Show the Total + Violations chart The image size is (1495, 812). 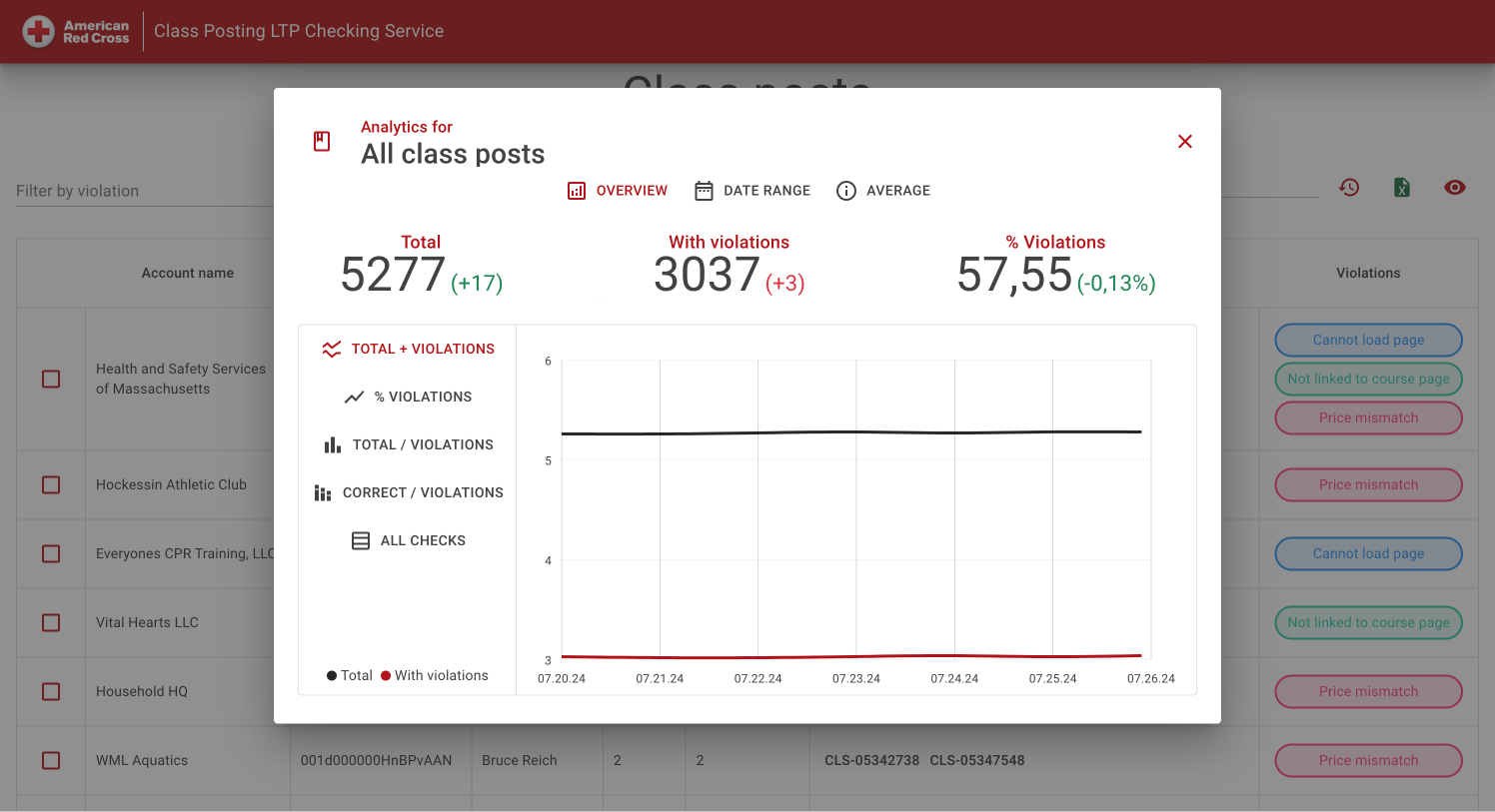click(408, 349)
